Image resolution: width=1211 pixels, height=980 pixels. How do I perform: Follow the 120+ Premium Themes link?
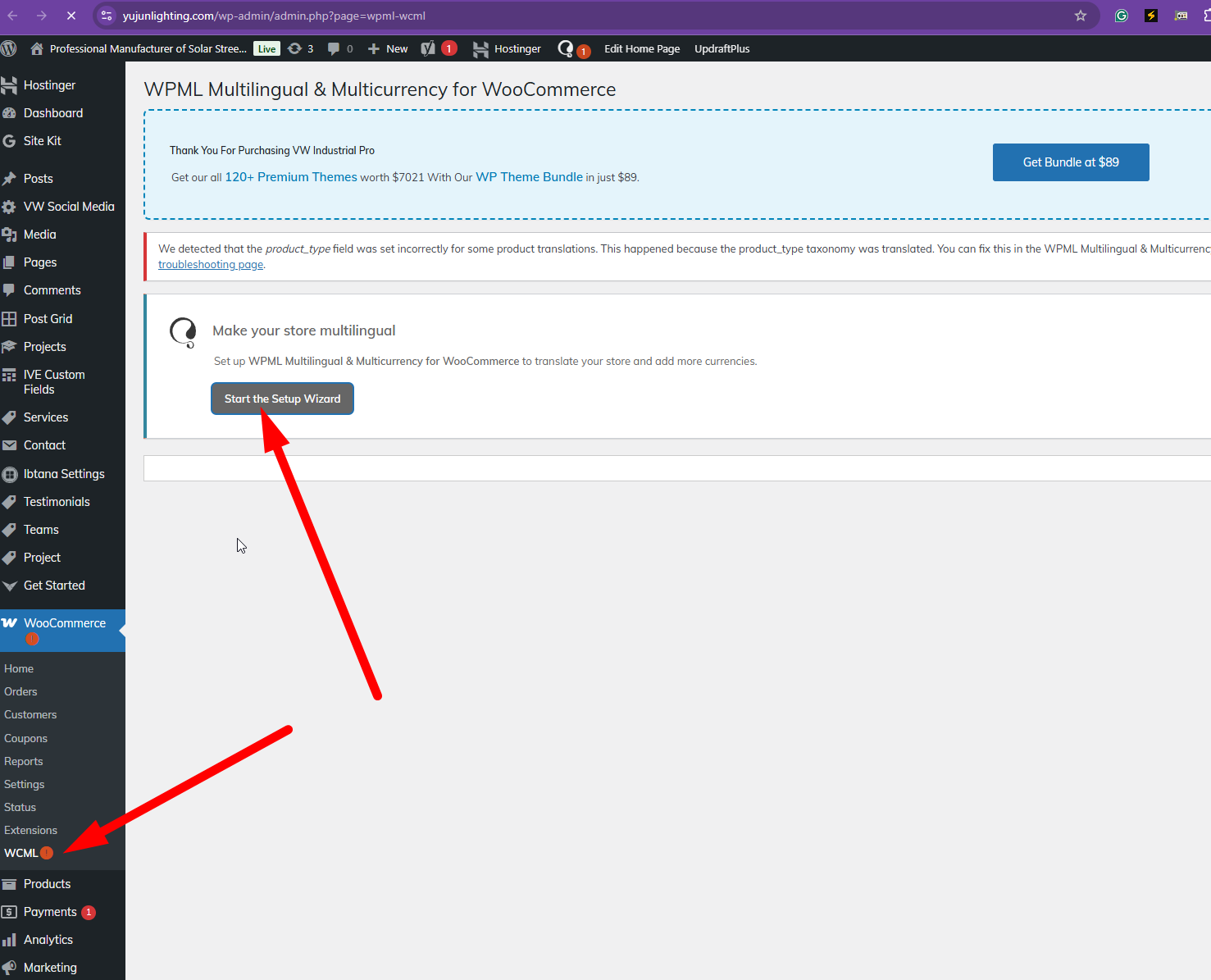coord(291,177)
